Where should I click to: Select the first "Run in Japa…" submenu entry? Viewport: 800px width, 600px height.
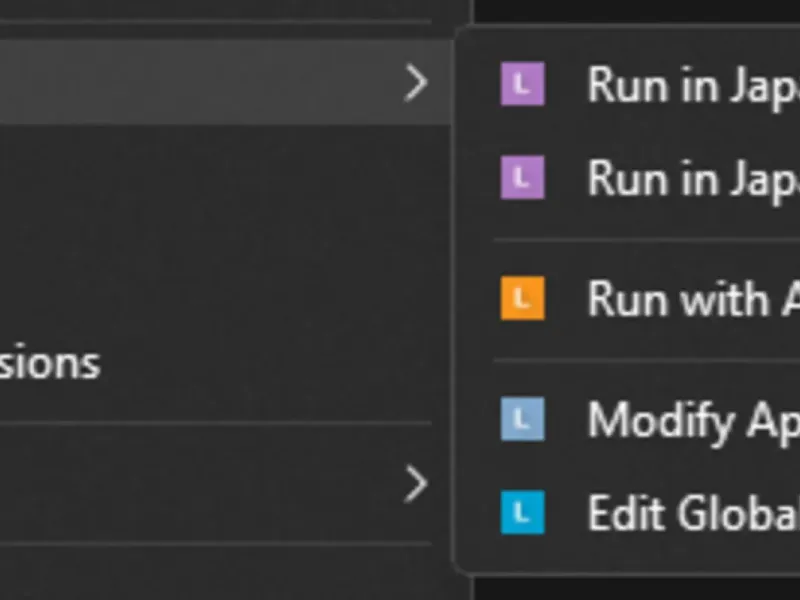pos(690,84)
